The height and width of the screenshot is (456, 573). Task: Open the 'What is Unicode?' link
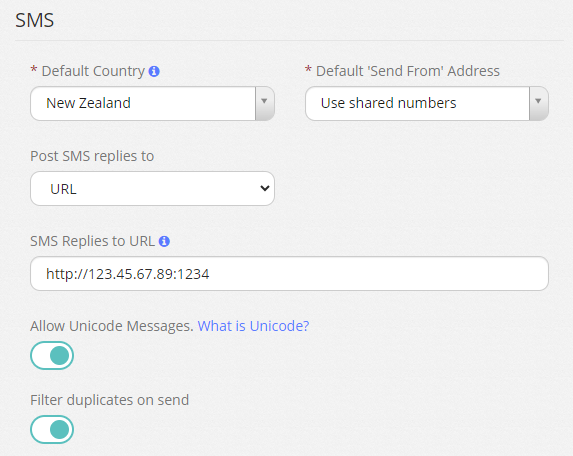253,326
